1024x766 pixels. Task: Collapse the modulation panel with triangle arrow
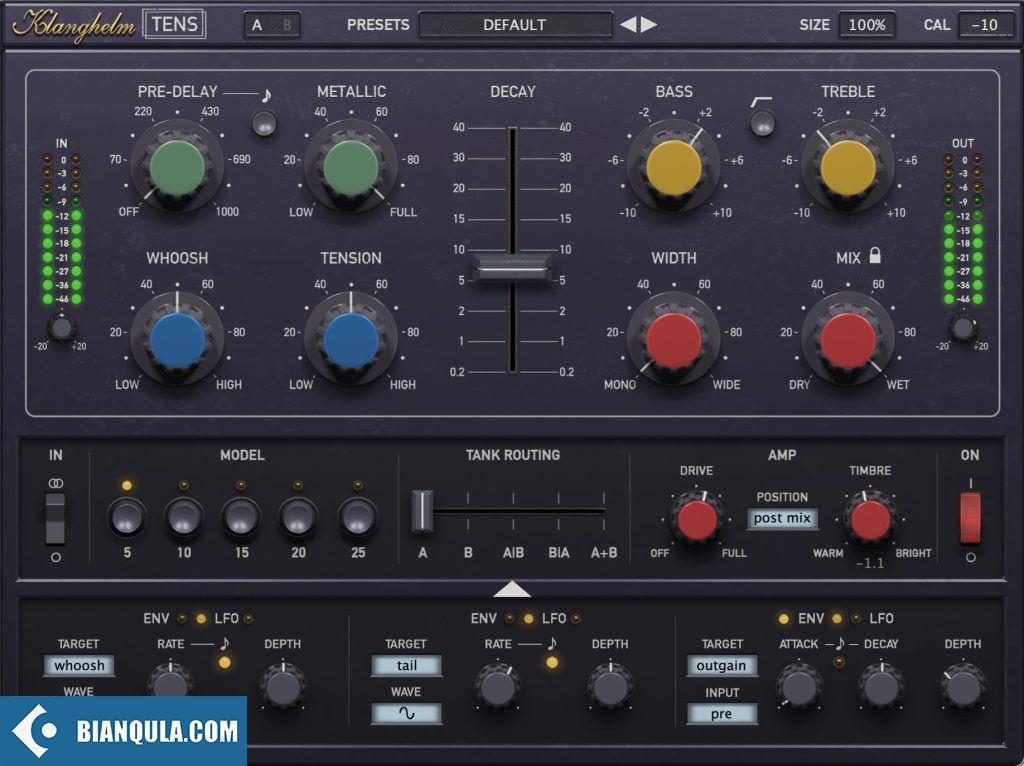[x=512, y=589]
